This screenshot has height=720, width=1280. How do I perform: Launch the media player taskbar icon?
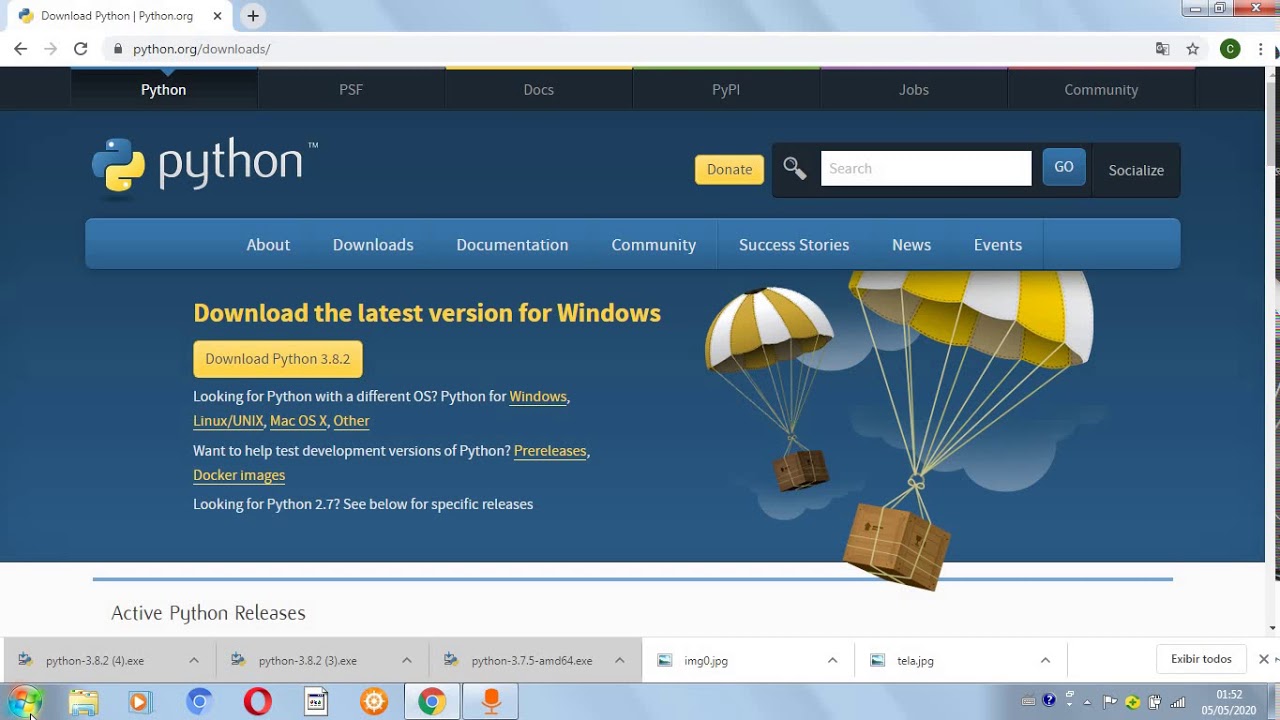[140, 702]
